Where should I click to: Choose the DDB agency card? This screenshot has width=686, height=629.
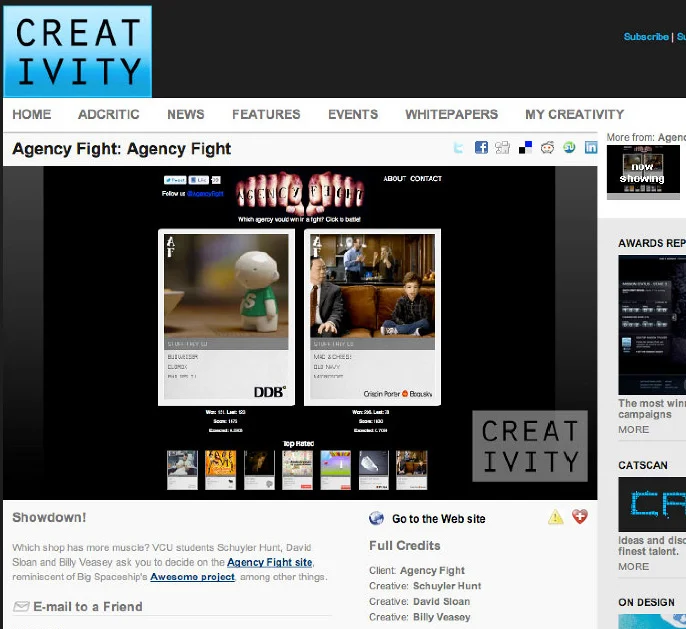point(226,317)
